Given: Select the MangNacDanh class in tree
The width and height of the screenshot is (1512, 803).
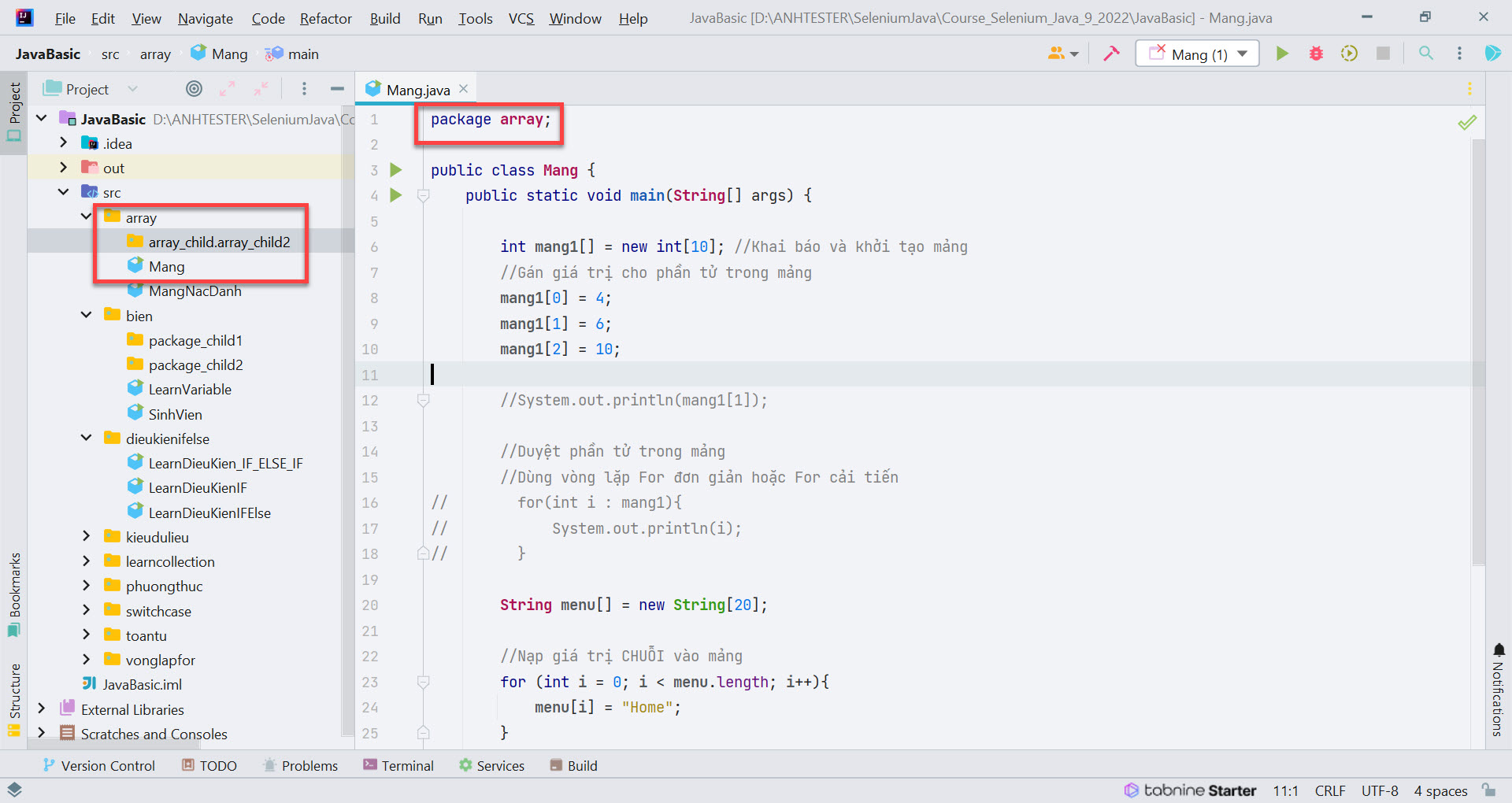Looking at the screenshot, I should click(195, 290).
